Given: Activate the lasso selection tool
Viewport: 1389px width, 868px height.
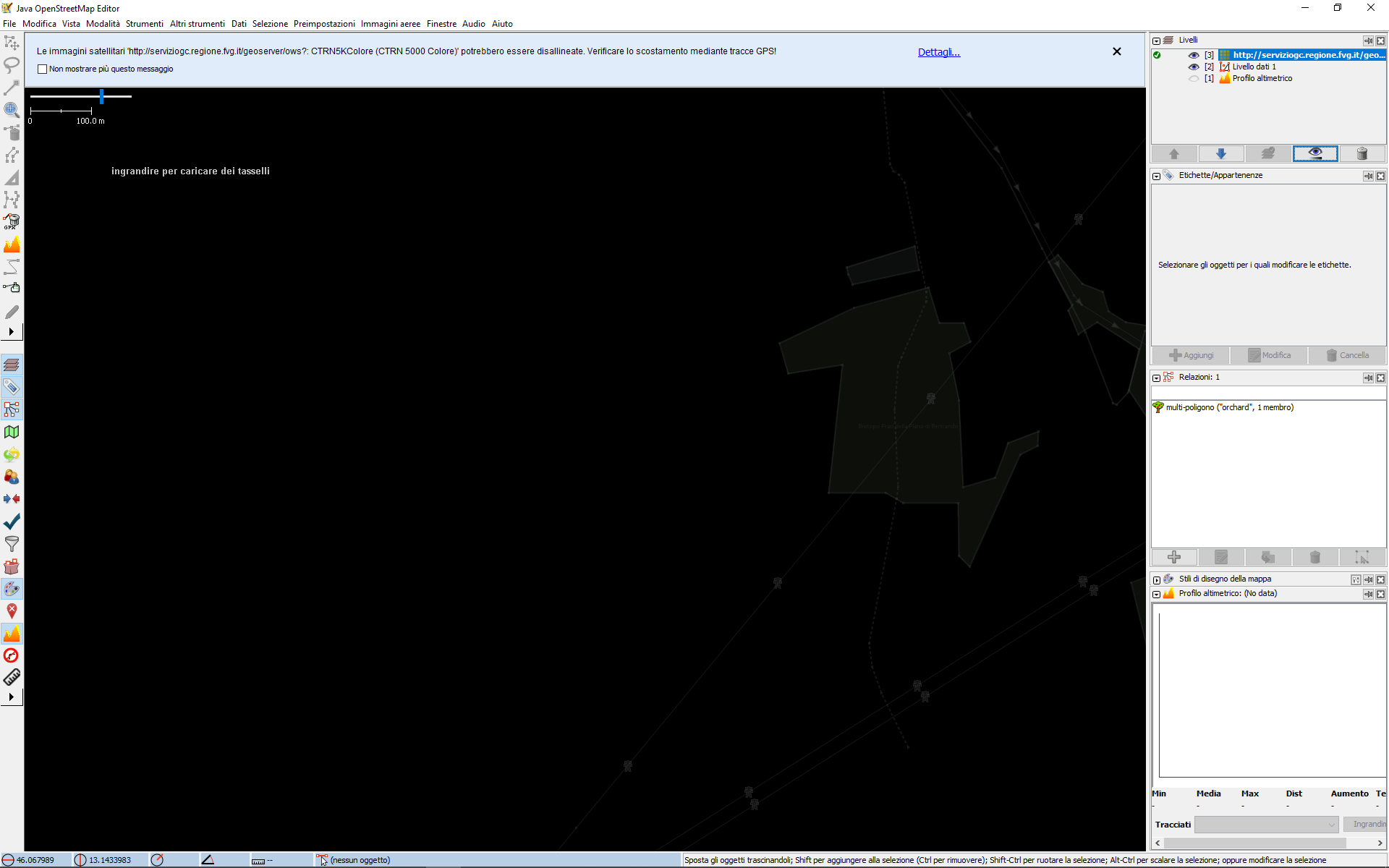Looking at the screenshot, I should point(12,65).
